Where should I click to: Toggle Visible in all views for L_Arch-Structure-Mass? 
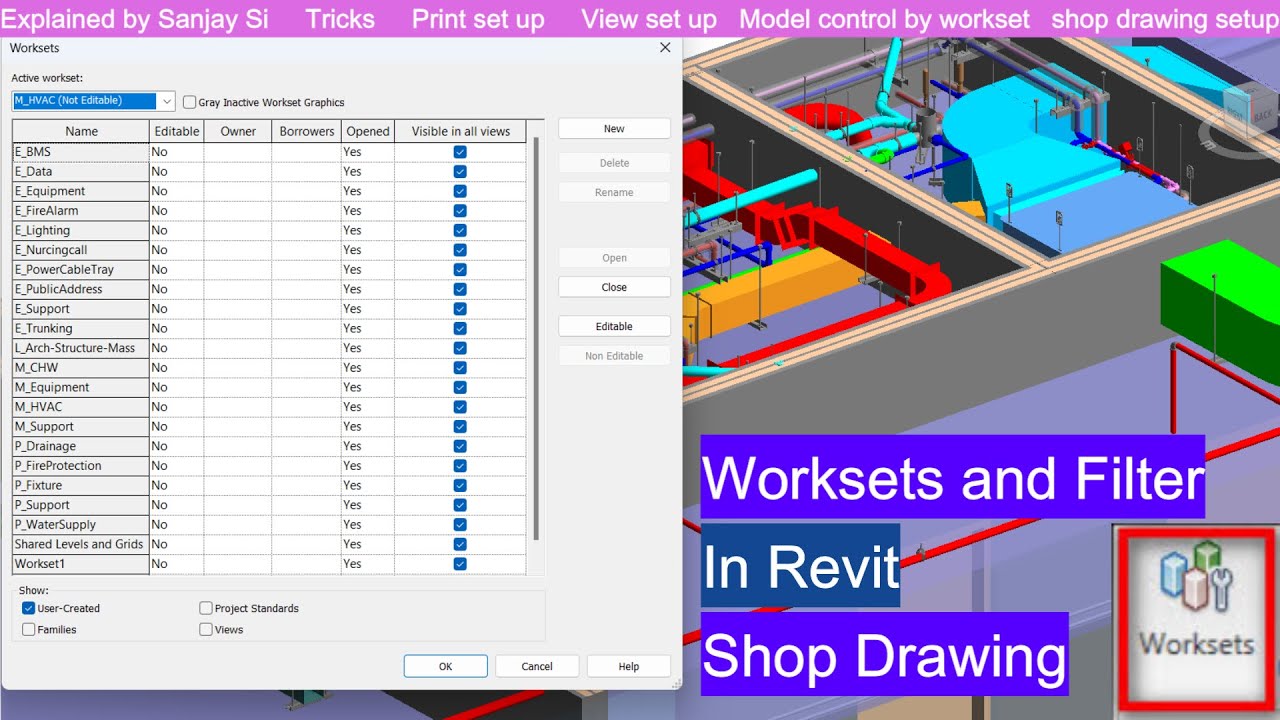click(x=460, y=348)
